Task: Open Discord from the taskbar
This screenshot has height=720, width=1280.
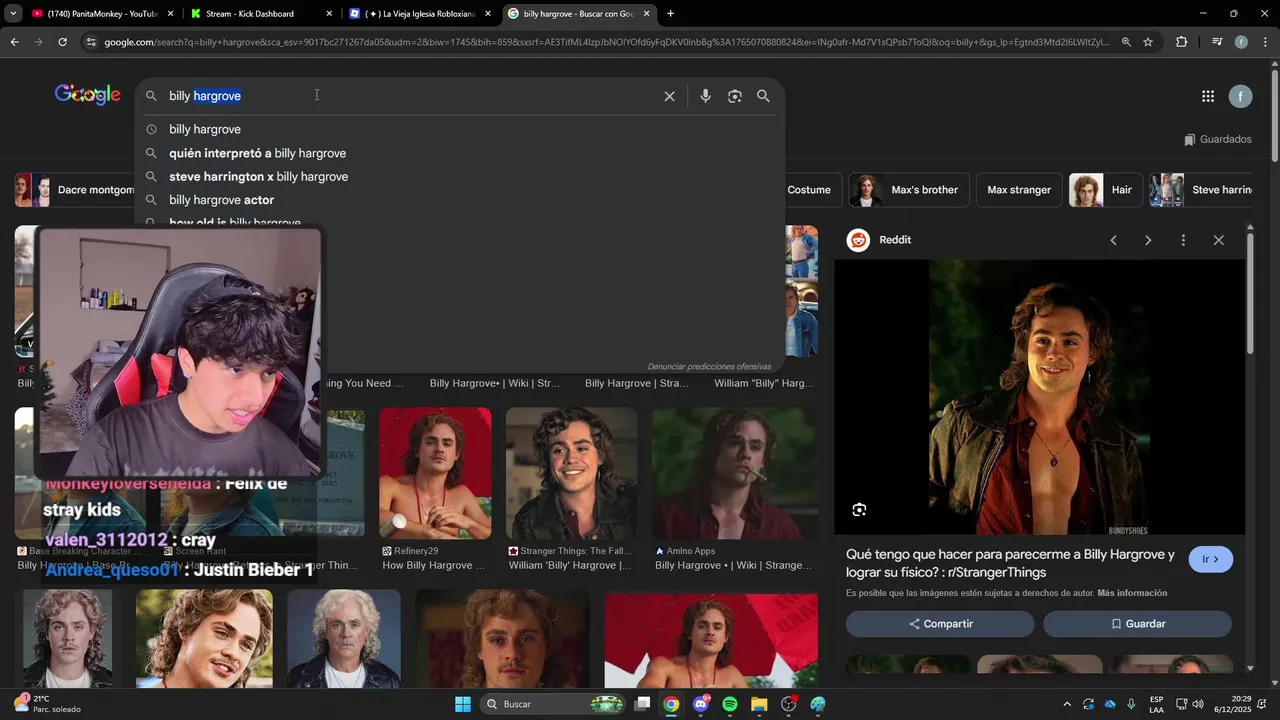Action: point(701,704)
